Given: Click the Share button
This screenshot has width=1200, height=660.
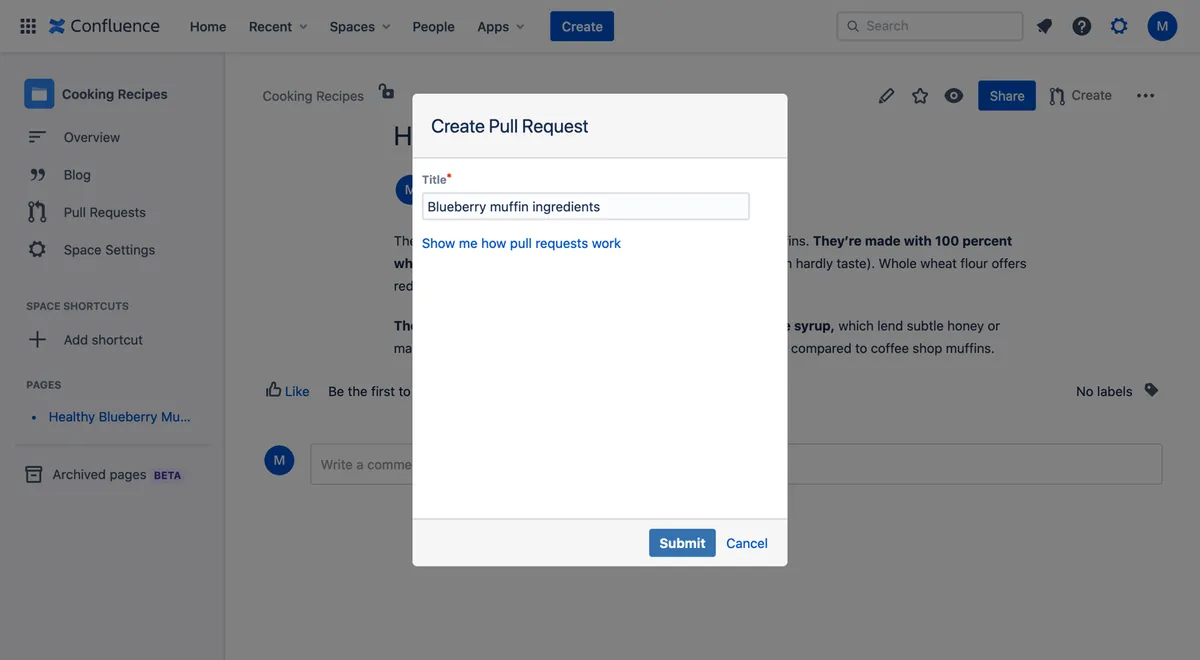Looking at the screenshot, I should point(1007,96).
